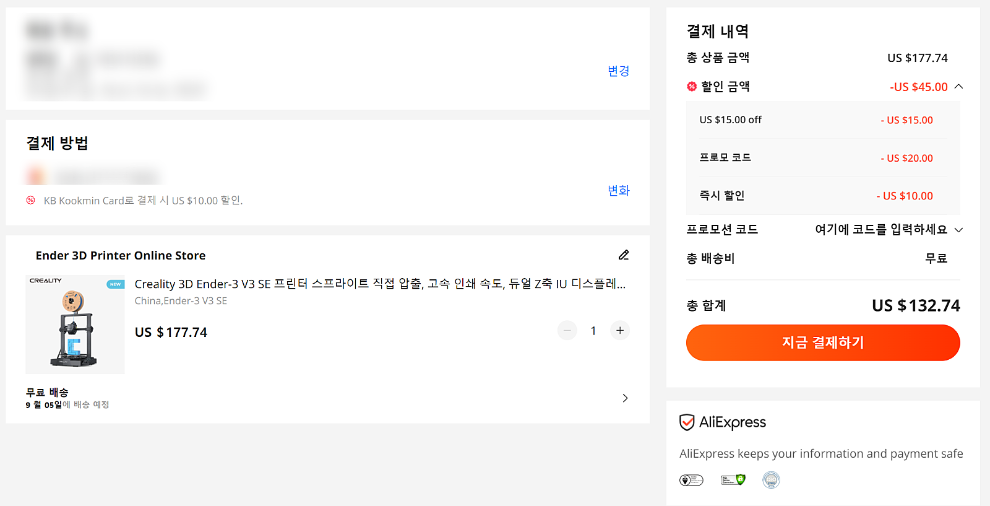This screenshot has width=990, height=506.
Task: Visit the Ender 3D Printer Online Store
Action: click(120, 256)
